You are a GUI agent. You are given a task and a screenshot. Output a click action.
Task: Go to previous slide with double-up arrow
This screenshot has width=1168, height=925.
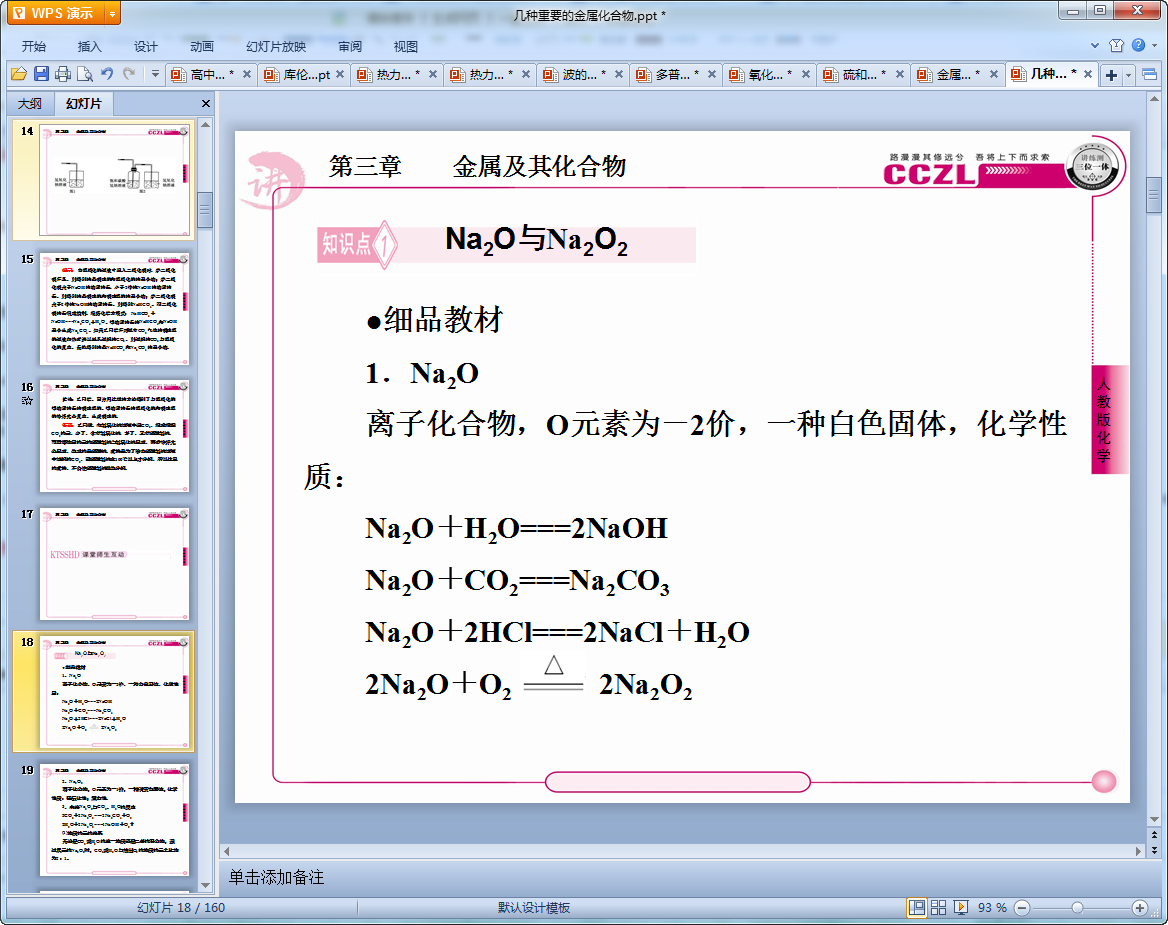[x=1155, y=835]
